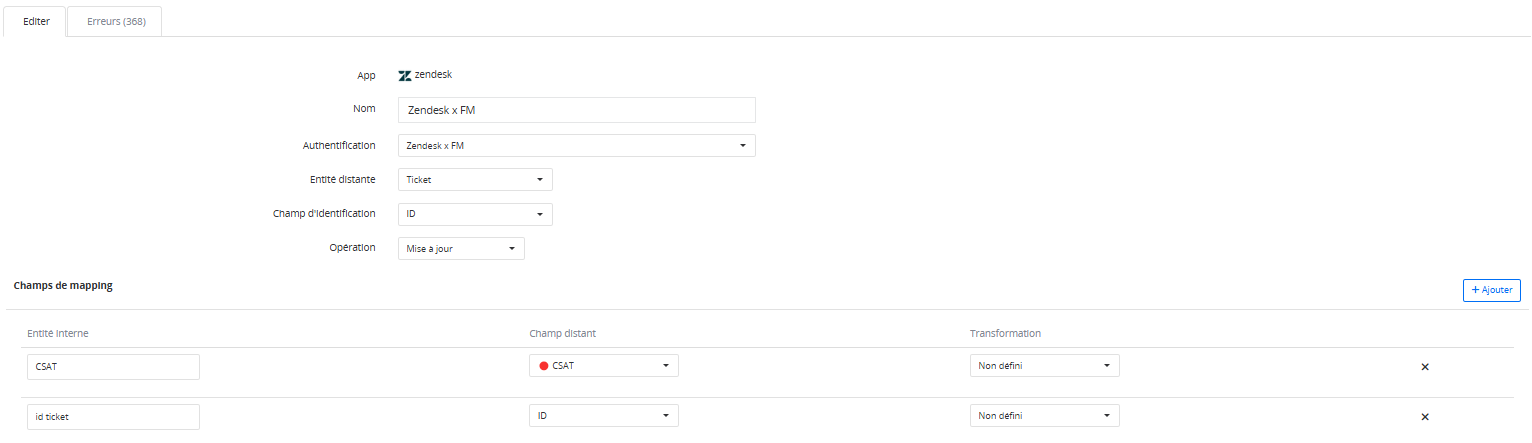The image size is (1532, 443).
Task: Open the ID Champ distant dropdown
Action: pos(604,416)
